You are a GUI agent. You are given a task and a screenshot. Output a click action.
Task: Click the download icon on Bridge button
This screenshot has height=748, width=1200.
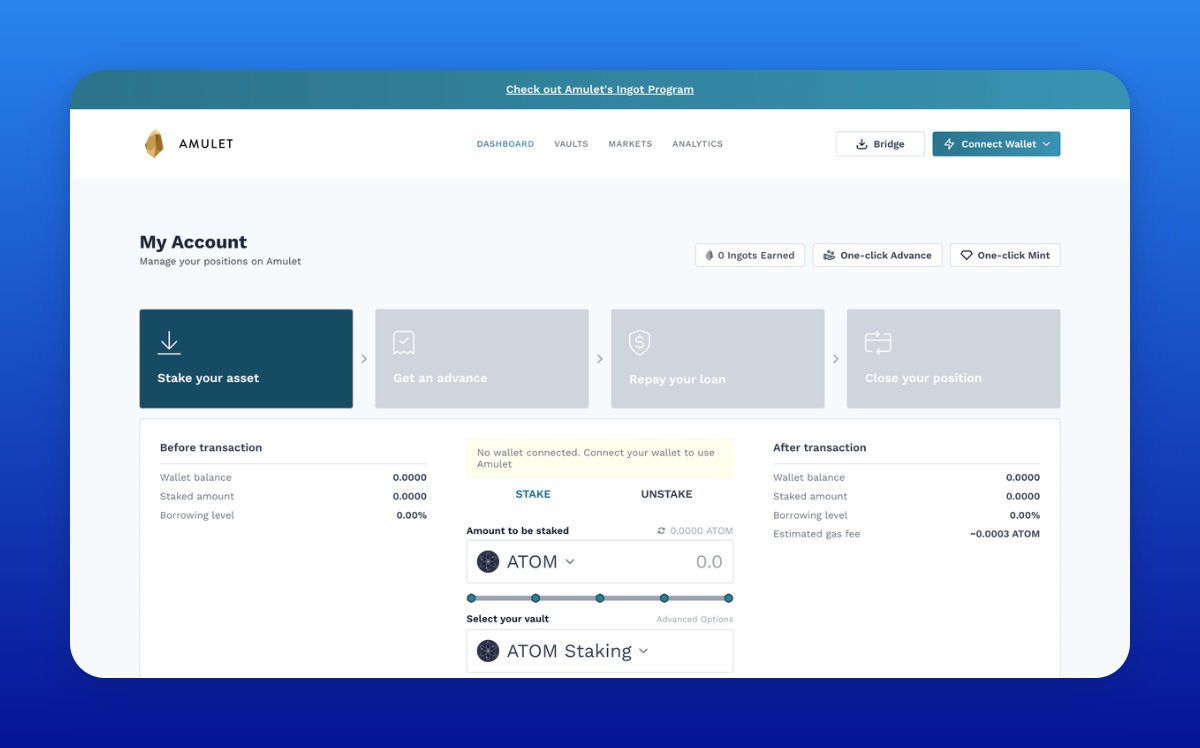[862, 144]
